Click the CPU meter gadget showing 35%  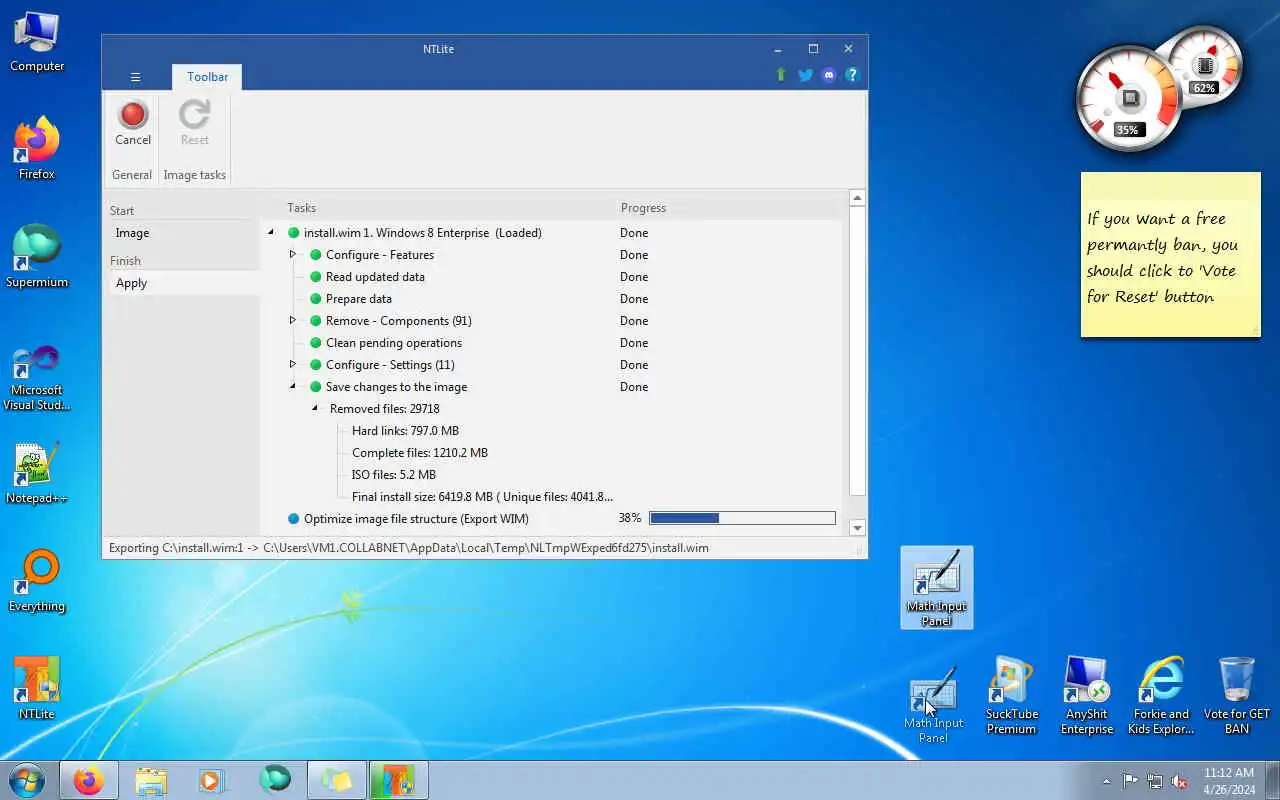click(1129, 99)
